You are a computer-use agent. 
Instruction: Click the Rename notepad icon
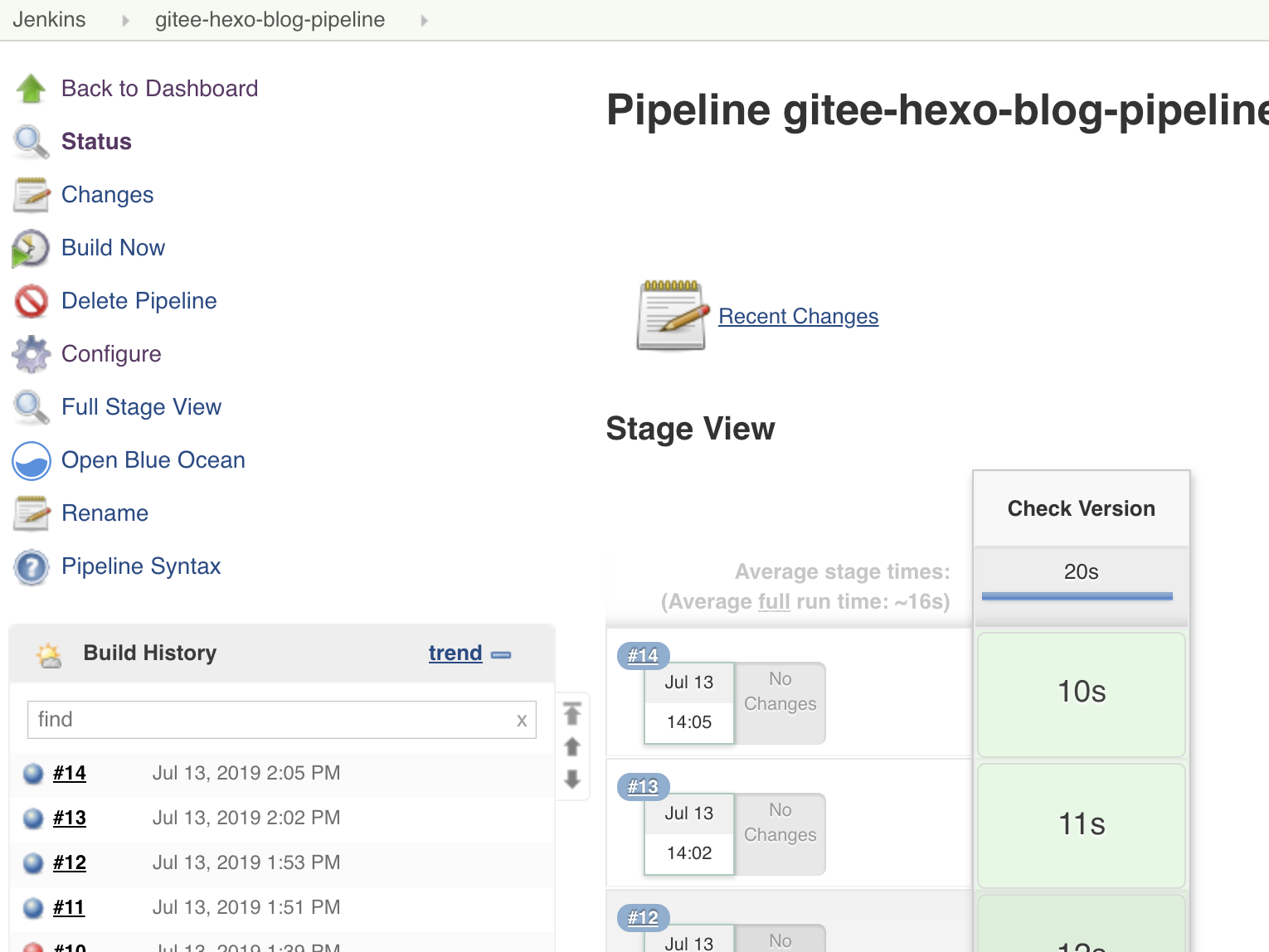(32, 513)
